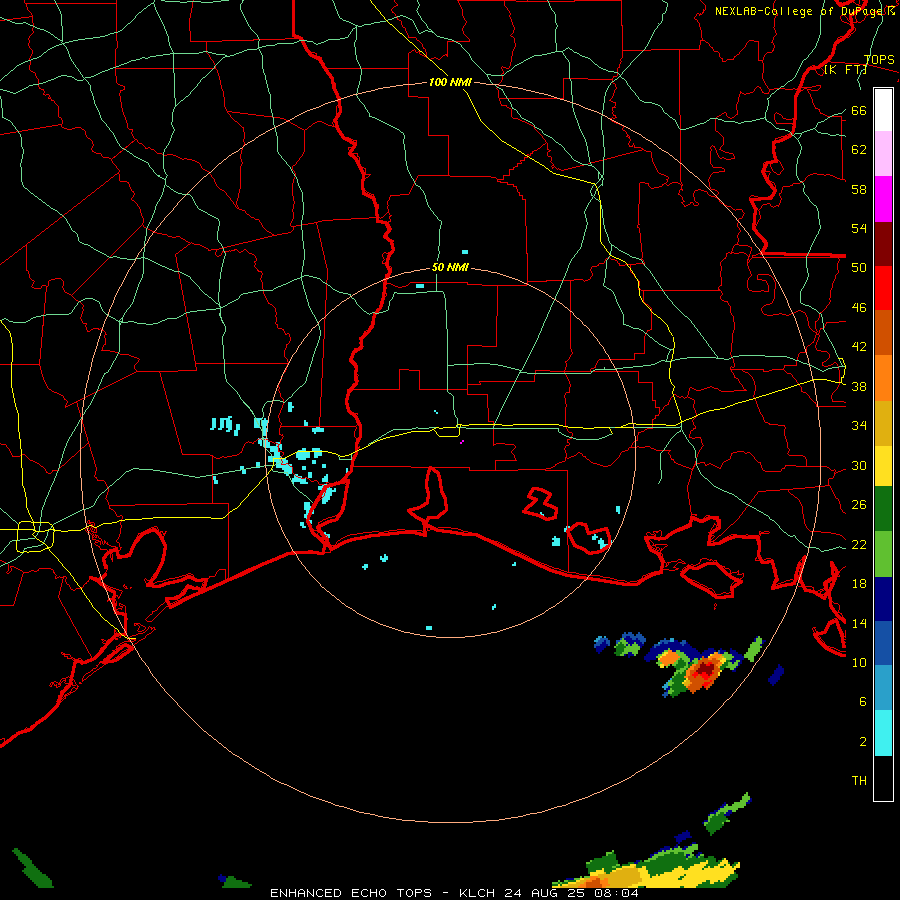The height and width of the screenshot is (900, 900).
Task: Click the '50' legend value
Action: click(x=859, y=268)
